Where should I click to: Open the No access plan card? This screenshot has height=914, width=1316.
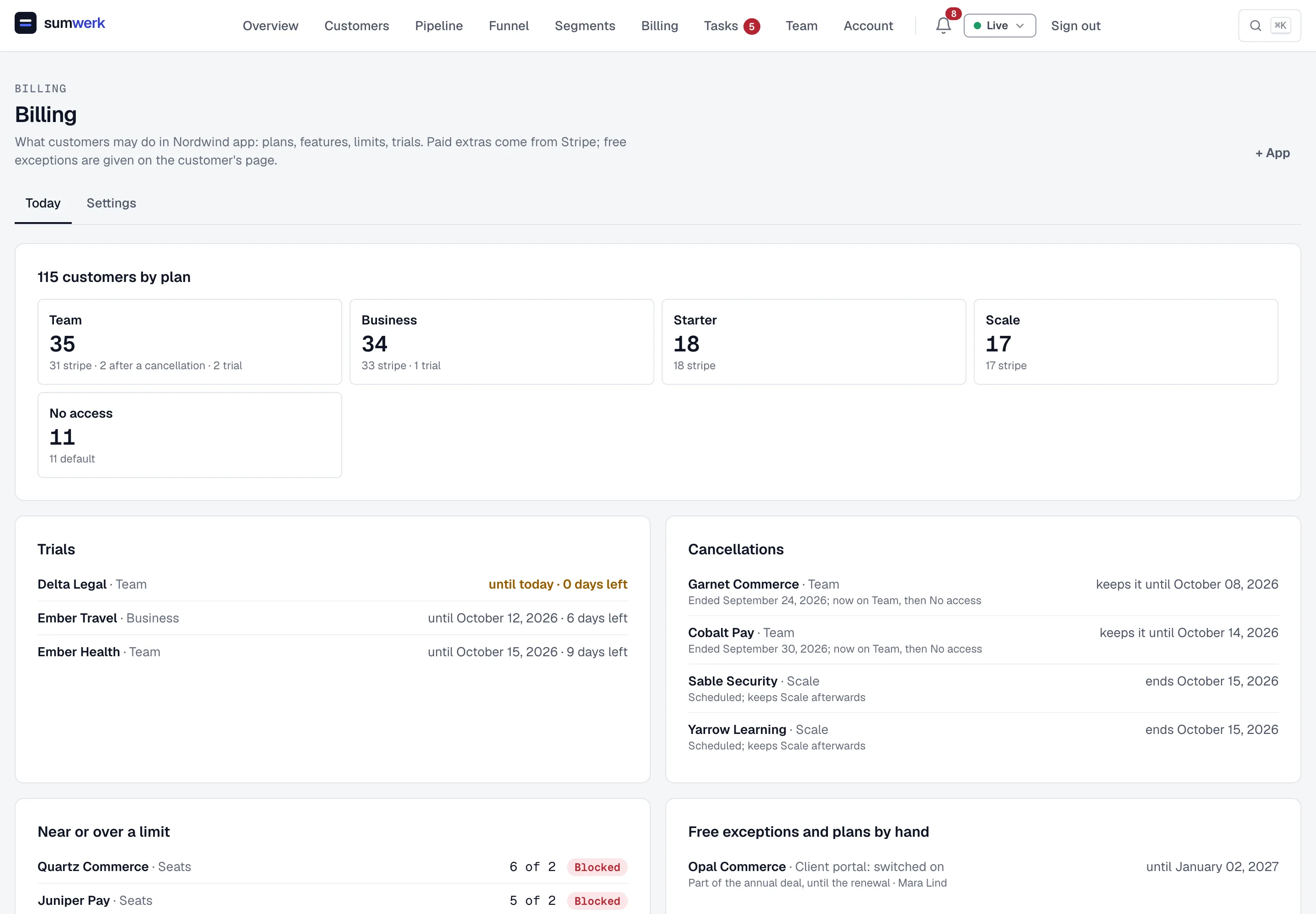[x=190, y=435]
